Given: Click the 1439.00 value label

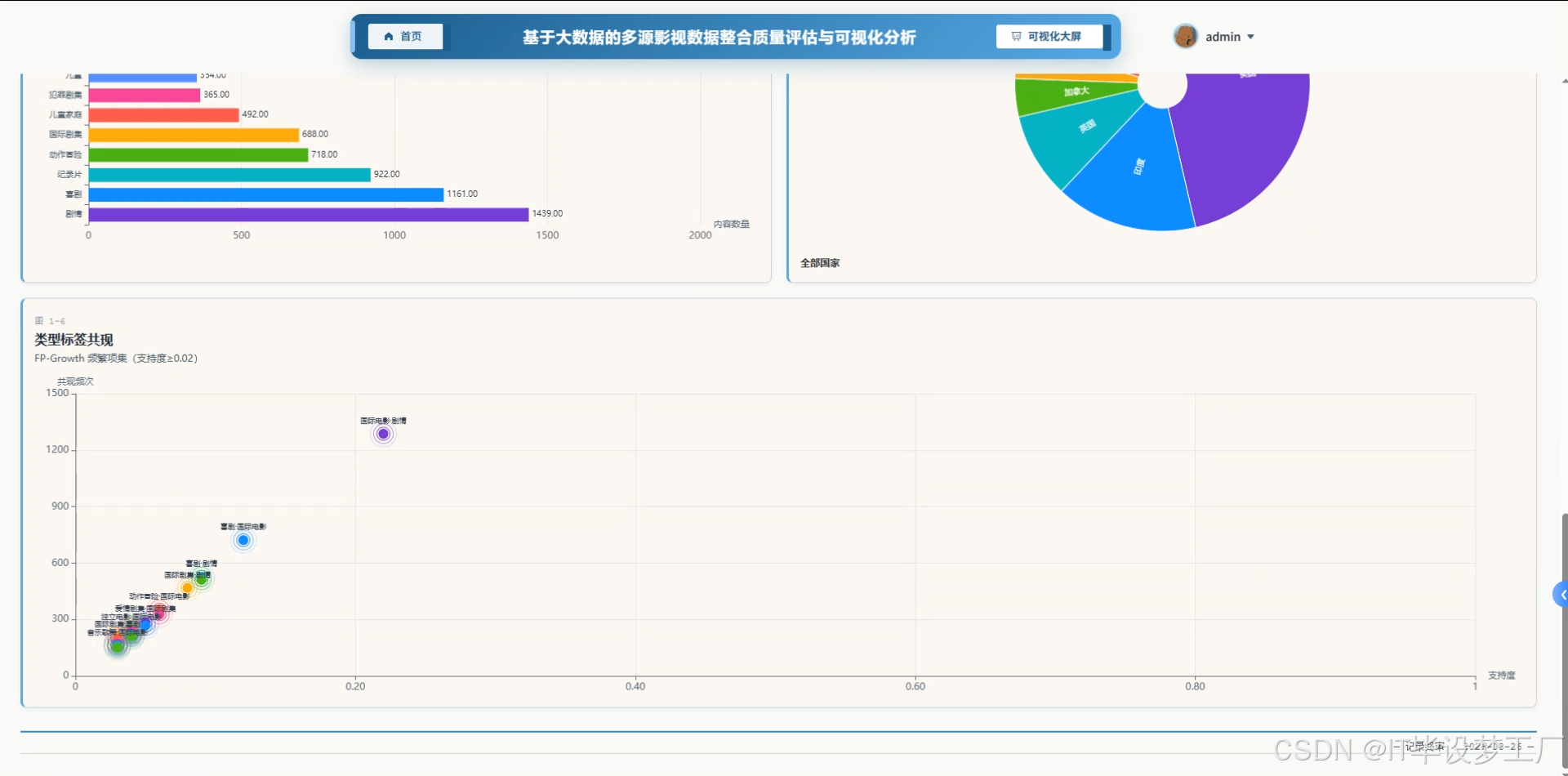Looking at the screenshot, I should pyautogui.click(x=547, y=214).
